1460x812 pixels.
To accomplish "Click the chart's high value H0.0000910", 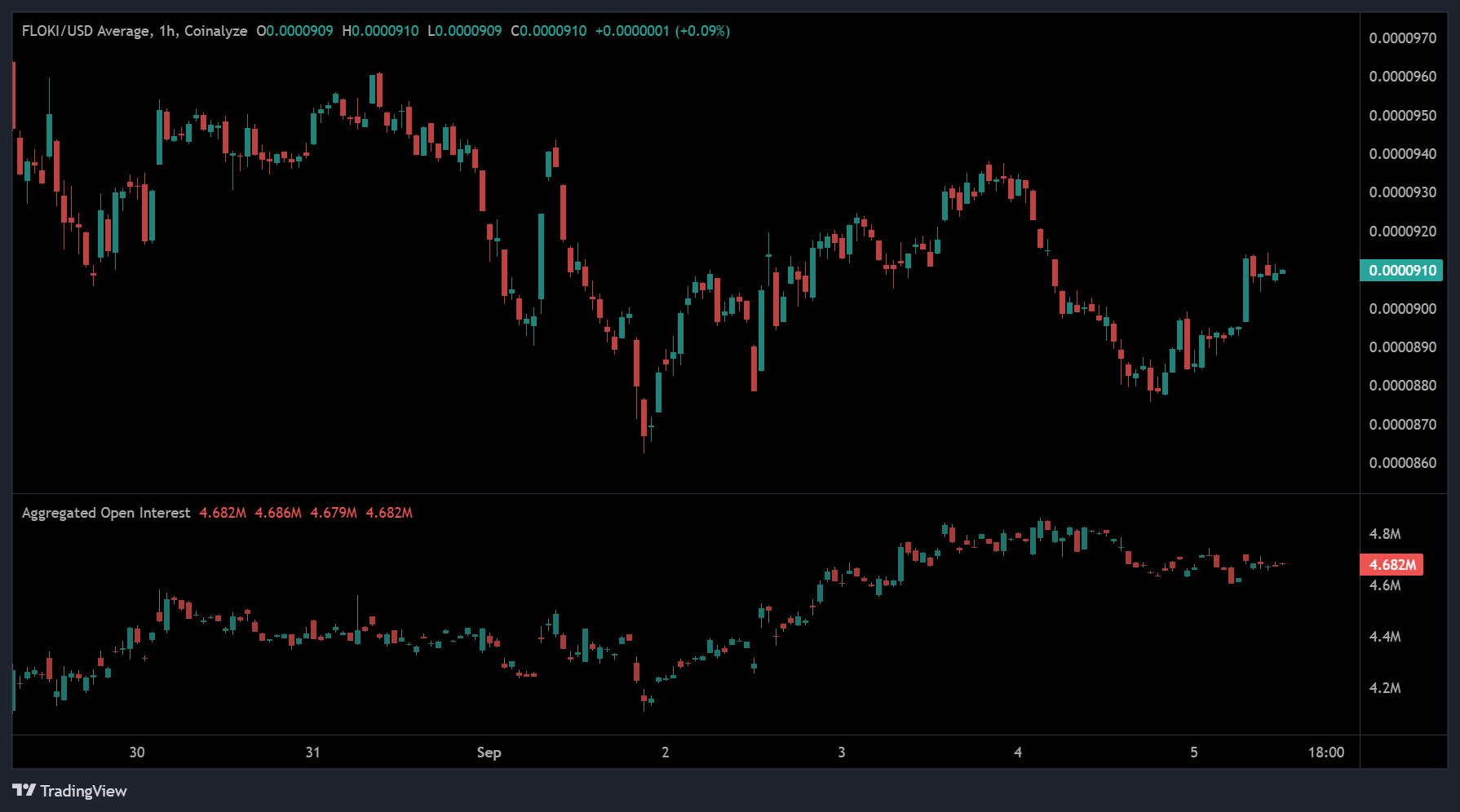I will pyautogui.click(x=380, y=31).
